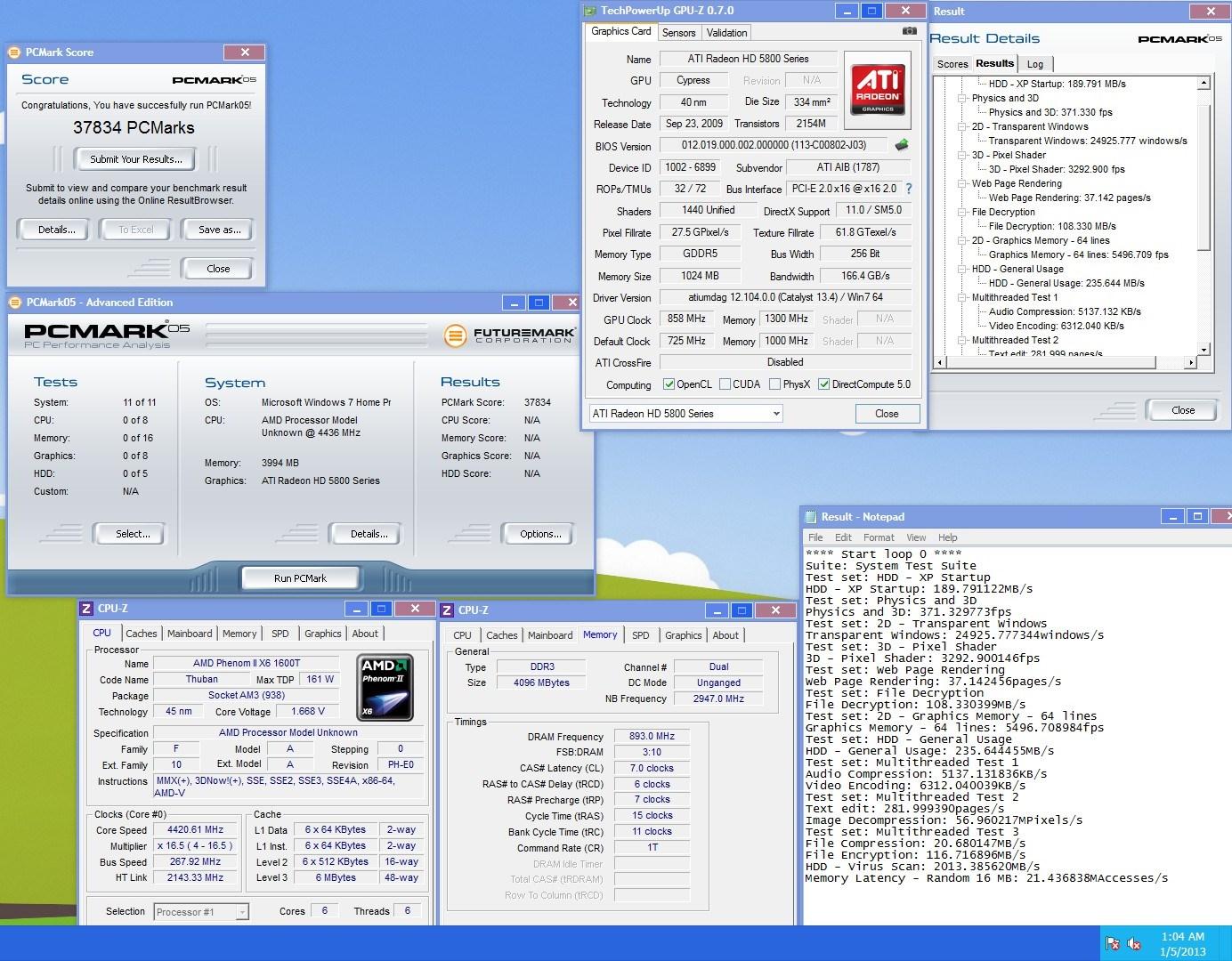Click the BIOS save chip icon in GPU-Z
Viewport: 1232px width, 961px height.
(x=902, y=145)
